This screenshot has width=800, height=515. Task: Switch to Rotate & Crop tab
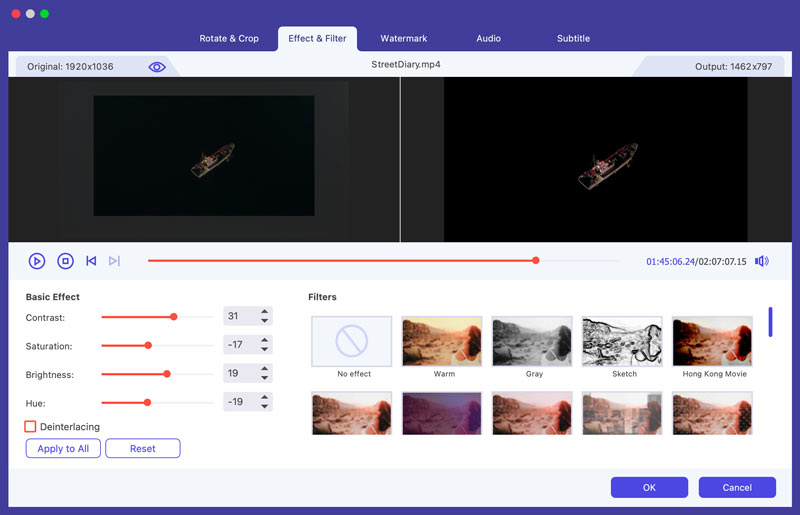click(x=229, y=38)
